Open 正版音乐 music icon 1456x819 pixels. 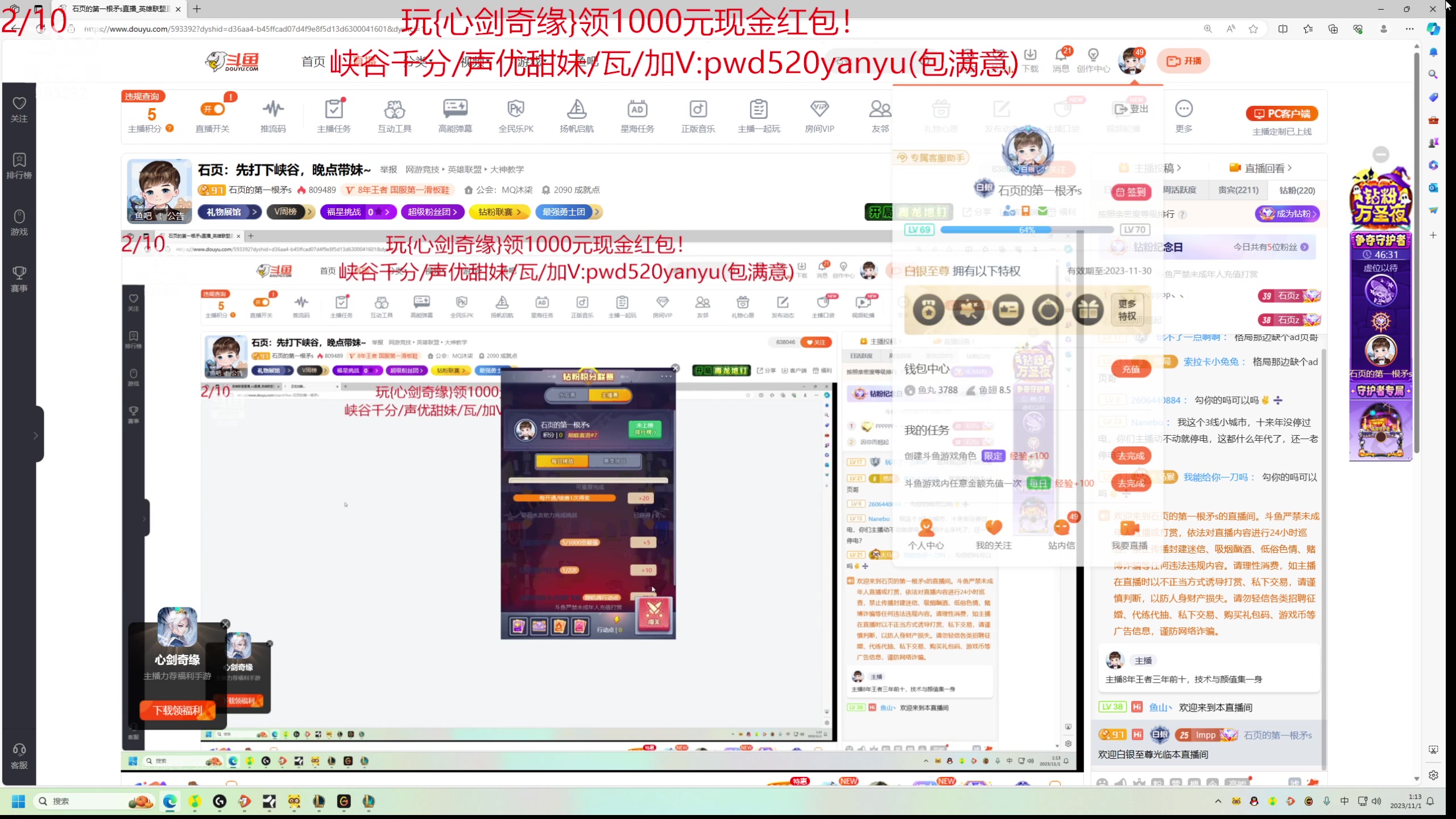pos(698,116)
